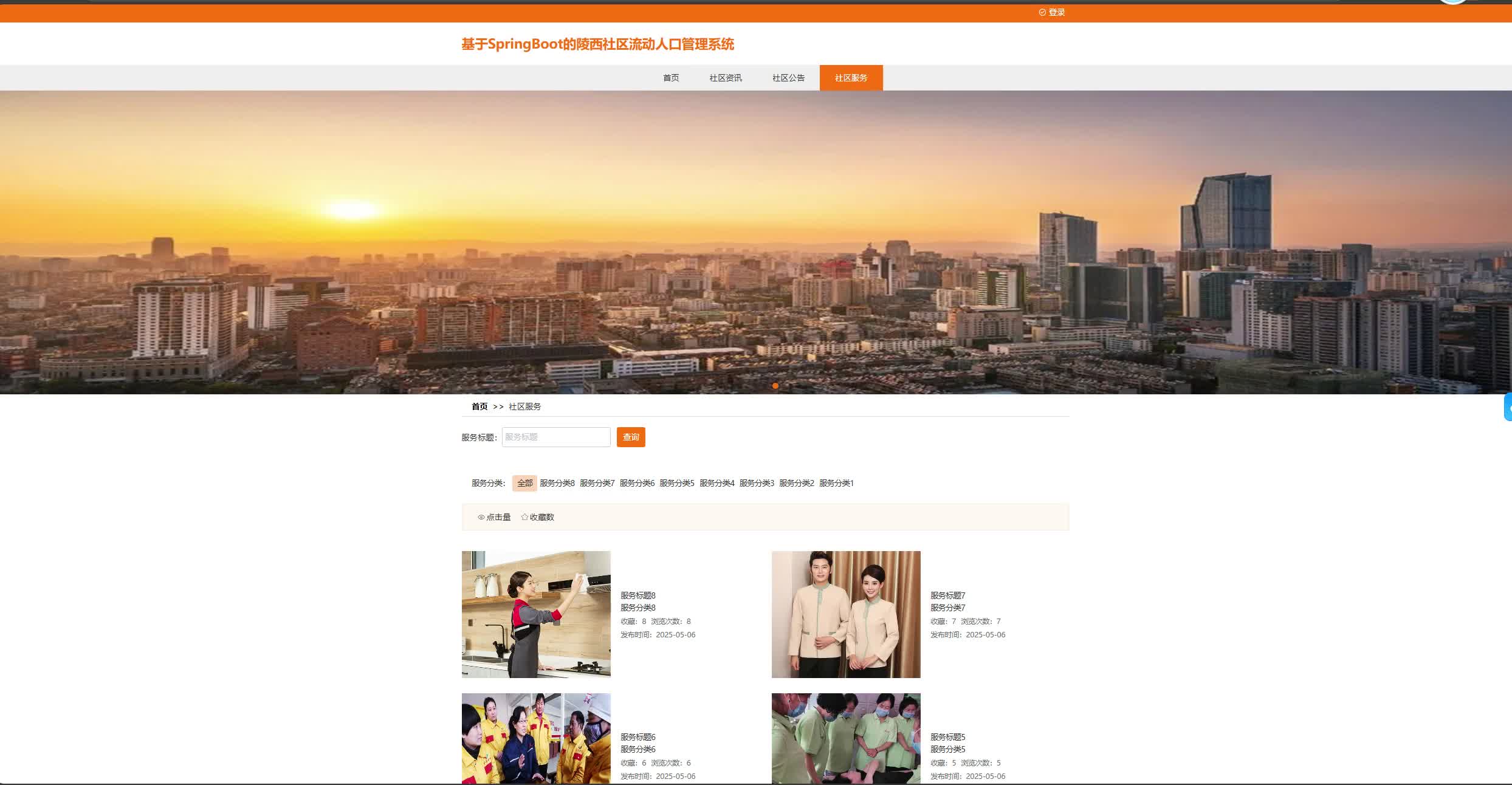This screenshot has height=785, width=1512.
Task: Select the 社区服务 tab
Action: click(851, 78)
